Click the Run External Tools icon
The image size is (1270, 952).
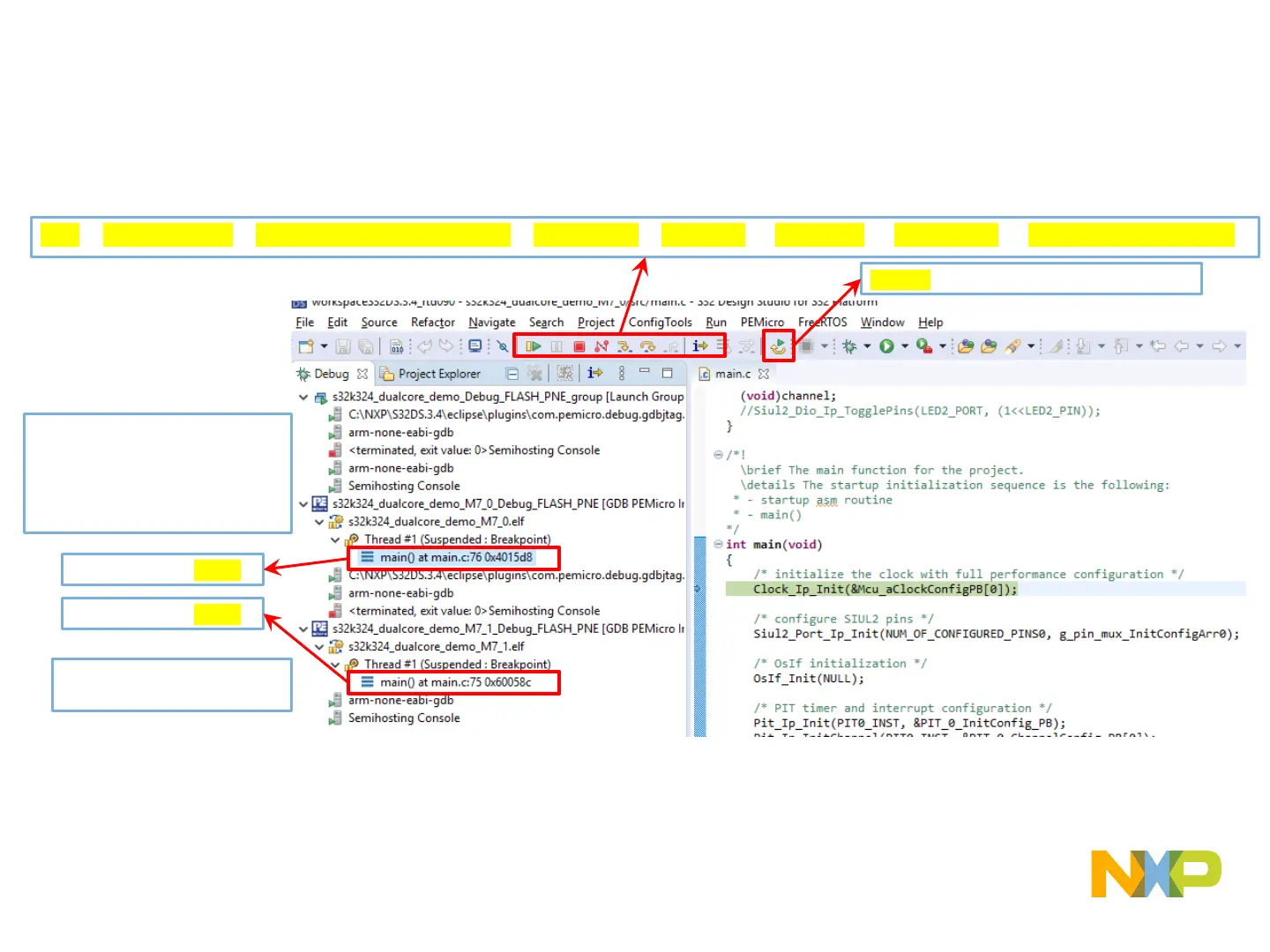click(923, 346)
